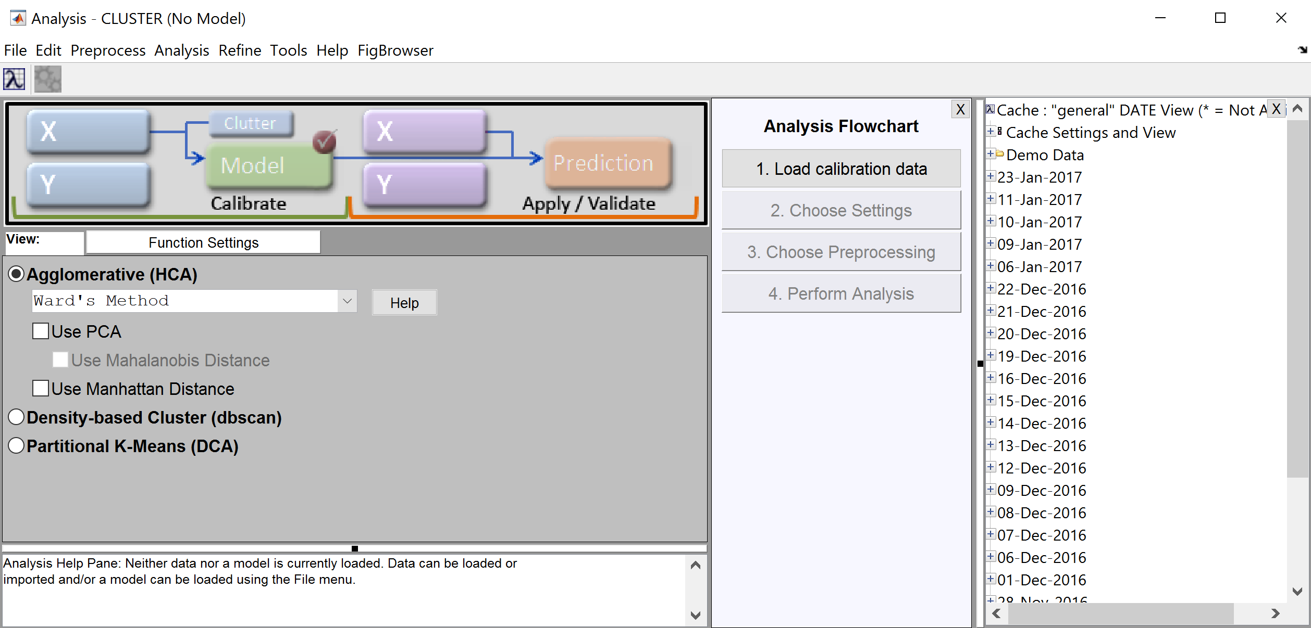Click the lambda icon in the toolbar
The image size is (1311, 628).
[x=15, y=79]
